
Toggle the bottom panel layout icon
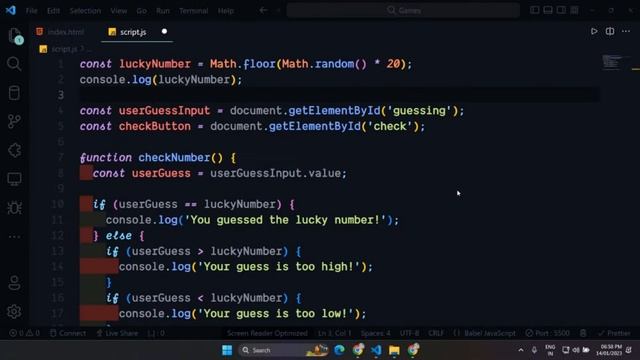tap(548, 10)
